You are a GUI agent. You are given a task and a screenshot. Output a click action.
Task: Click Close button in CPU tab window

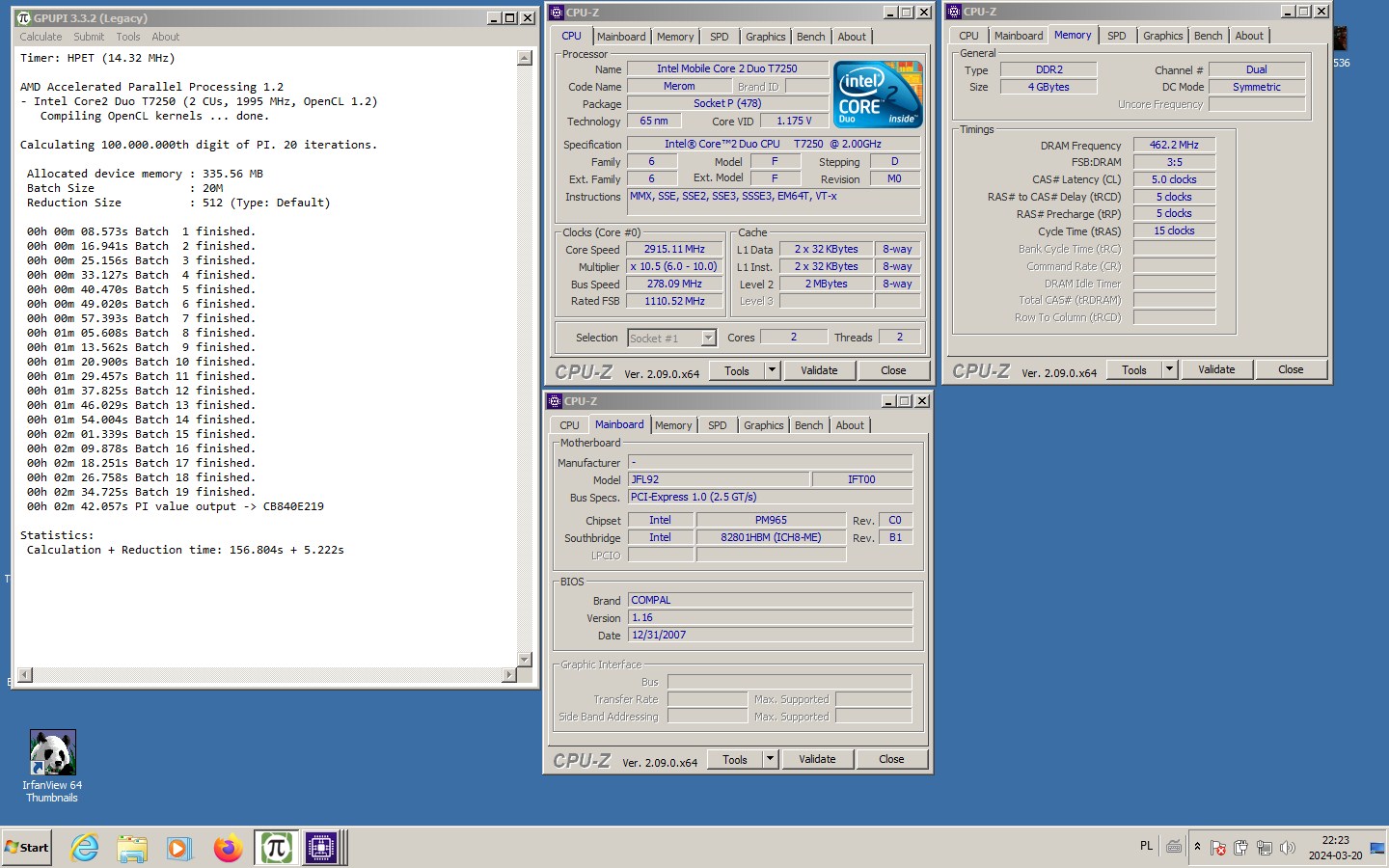[893, 370]
